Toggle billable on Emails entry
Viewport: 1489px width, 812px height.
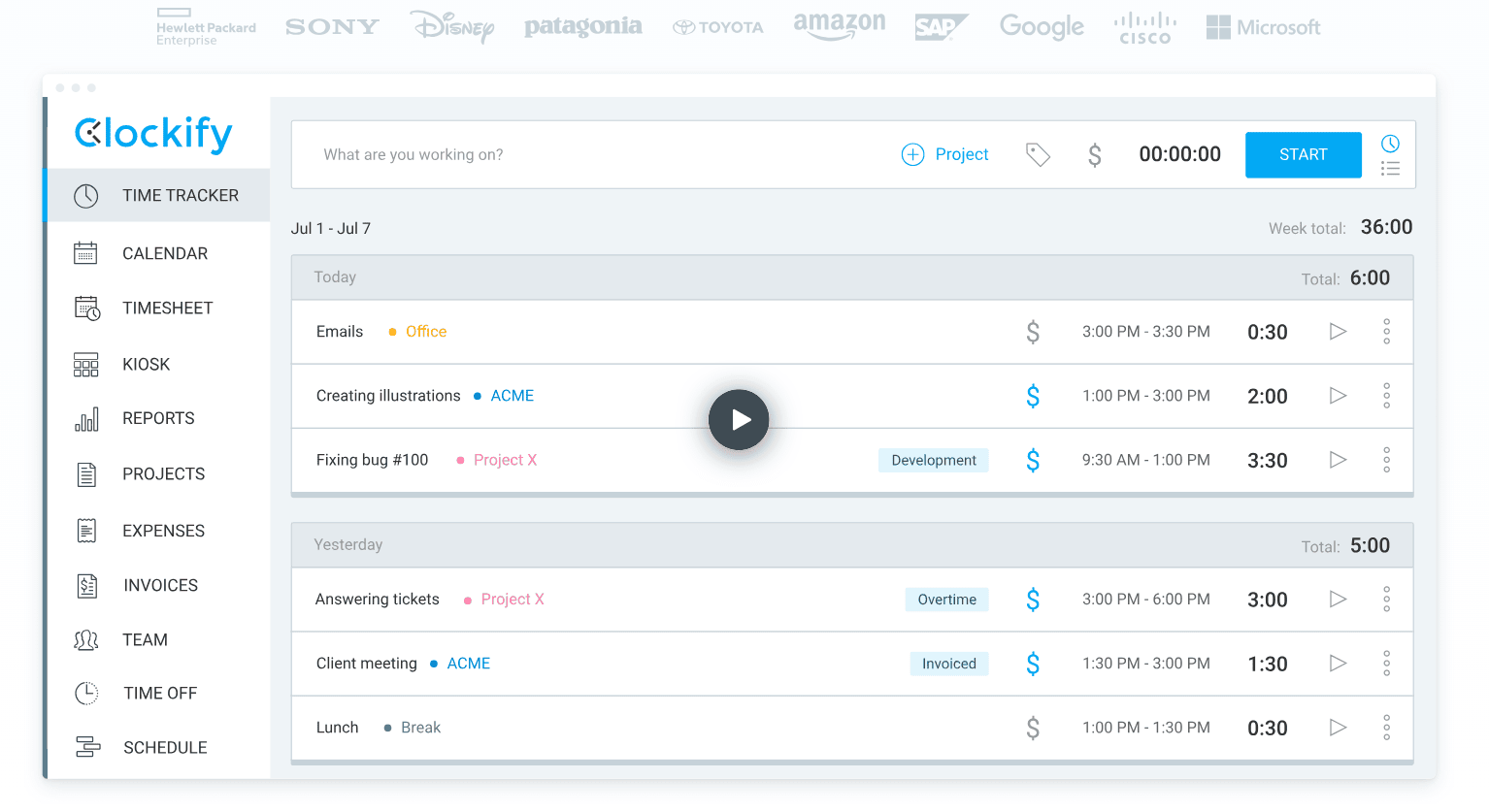[x=1033, y=332]
